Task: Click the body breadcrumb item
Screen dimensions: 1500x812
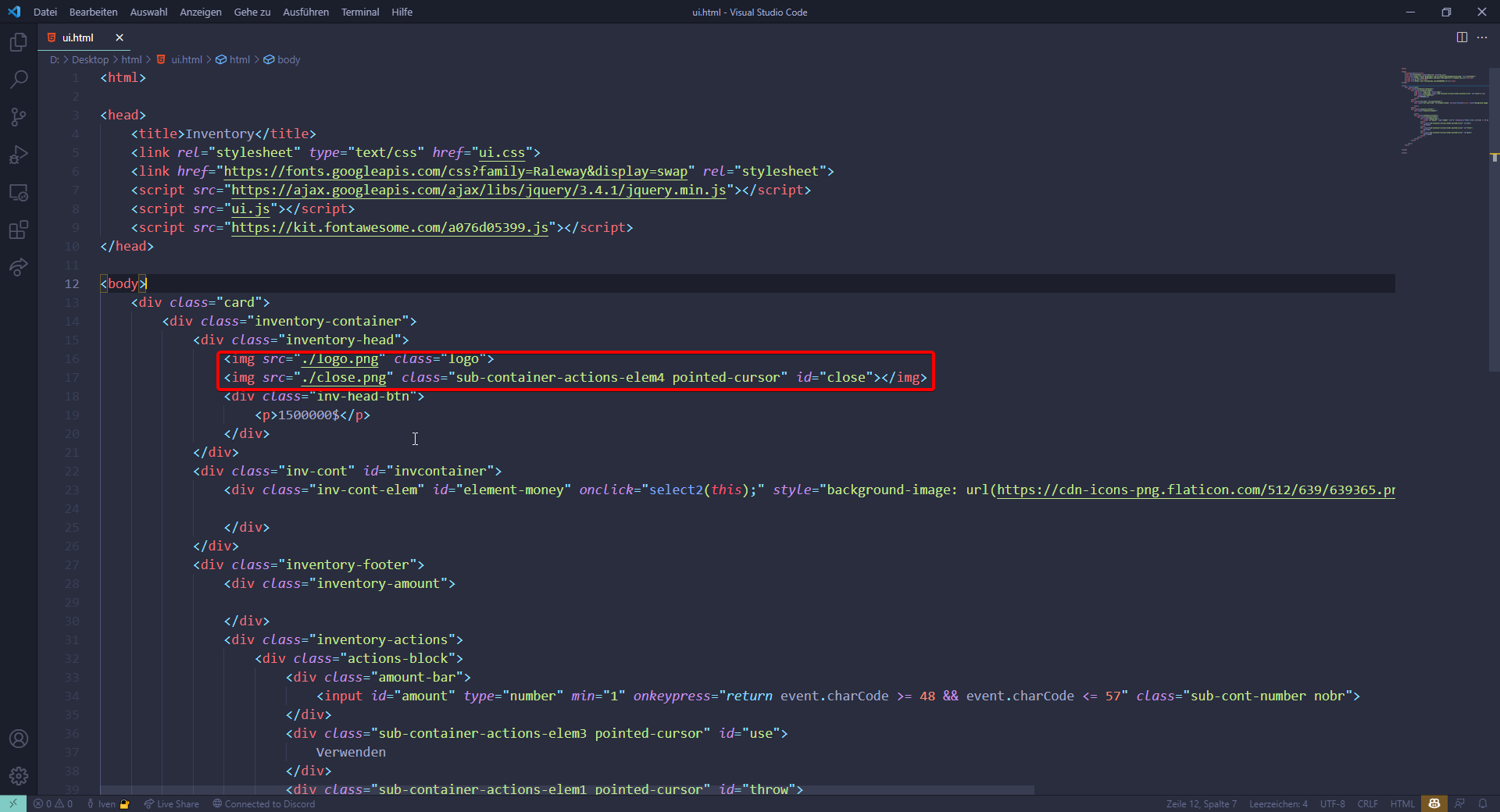Action: click(x=288, y=59)
